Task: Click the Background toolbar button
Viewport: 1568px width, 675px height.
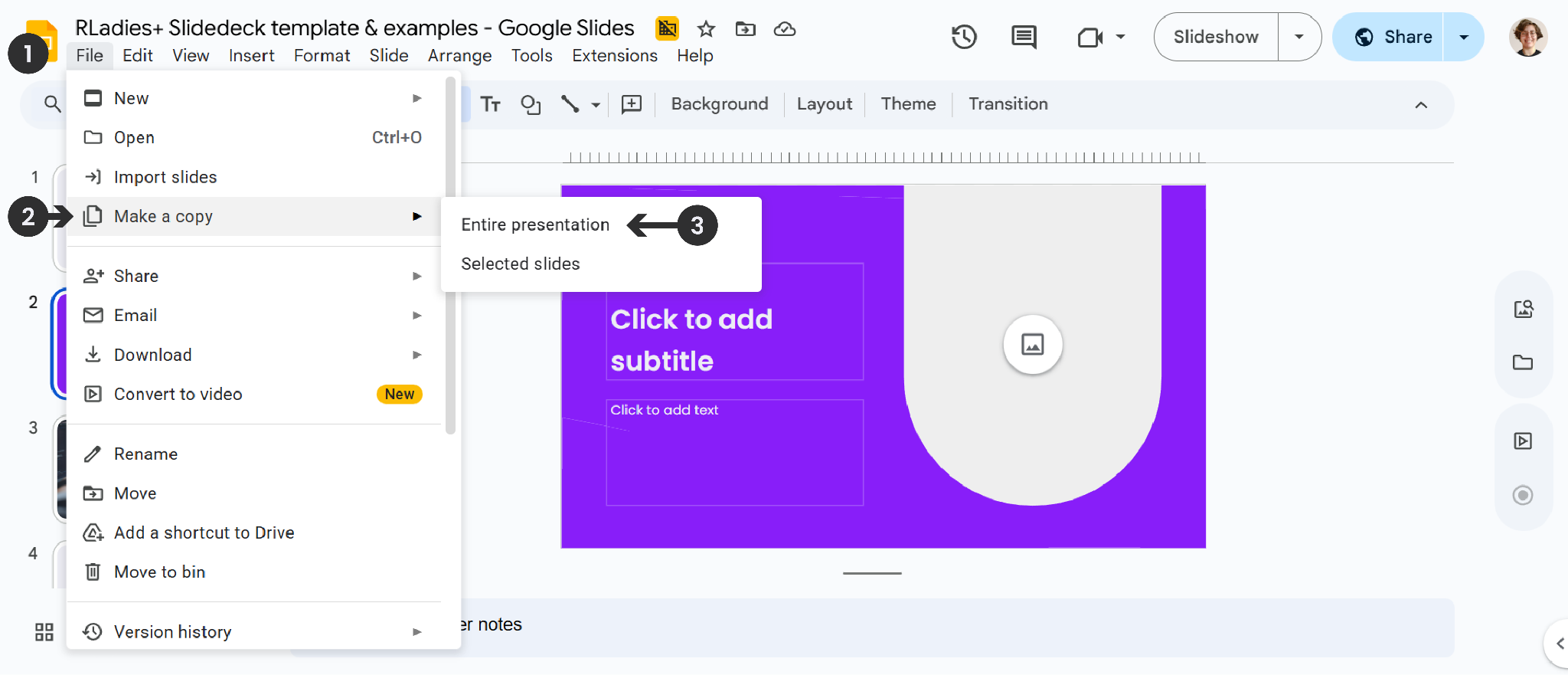Action: coord(720,104)
